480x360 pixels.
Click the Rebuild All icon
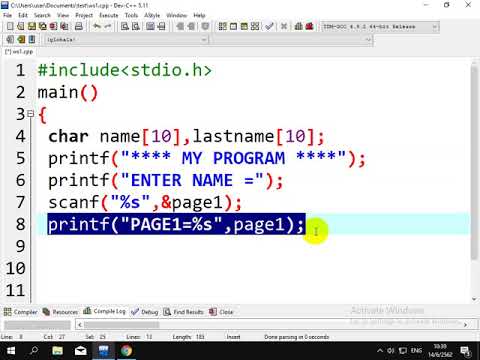click(255, 26)
